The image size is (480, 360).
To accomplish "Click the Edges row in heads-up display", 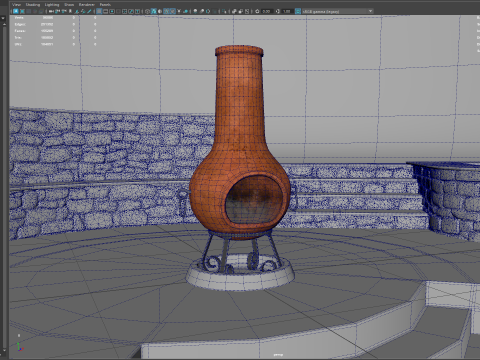I will tap(55, 24).
